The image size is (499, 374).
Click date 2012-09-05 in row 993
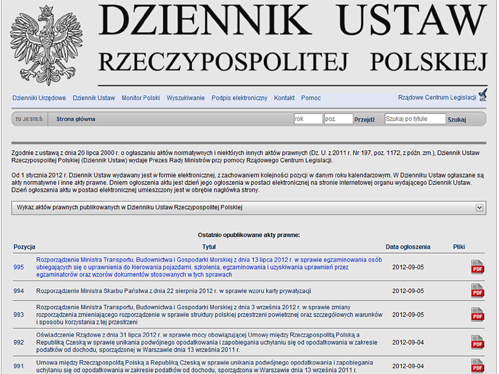tap(408, 315)
